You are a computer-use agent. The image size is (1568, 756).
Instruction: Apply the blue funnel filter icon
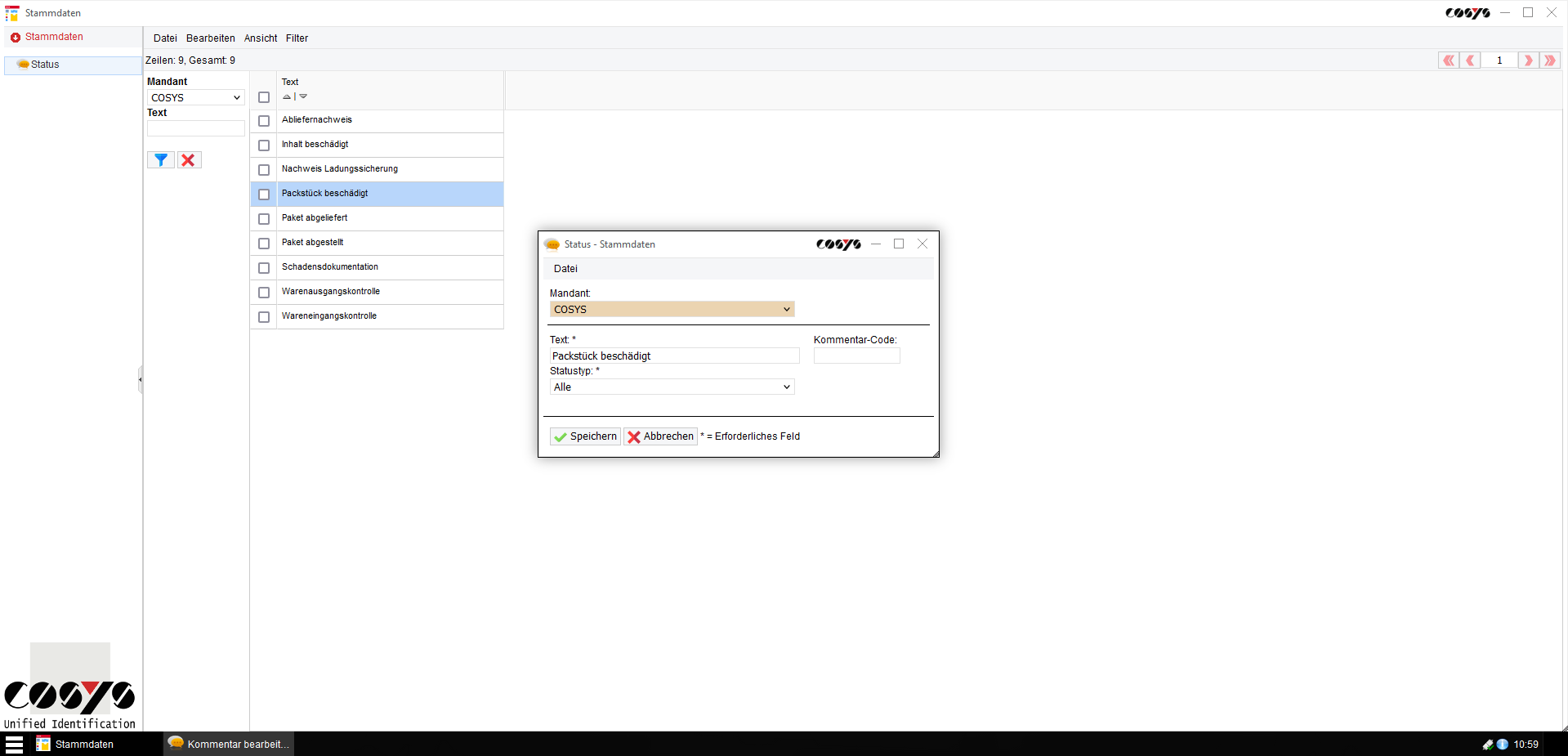click(x=161, y=160)
